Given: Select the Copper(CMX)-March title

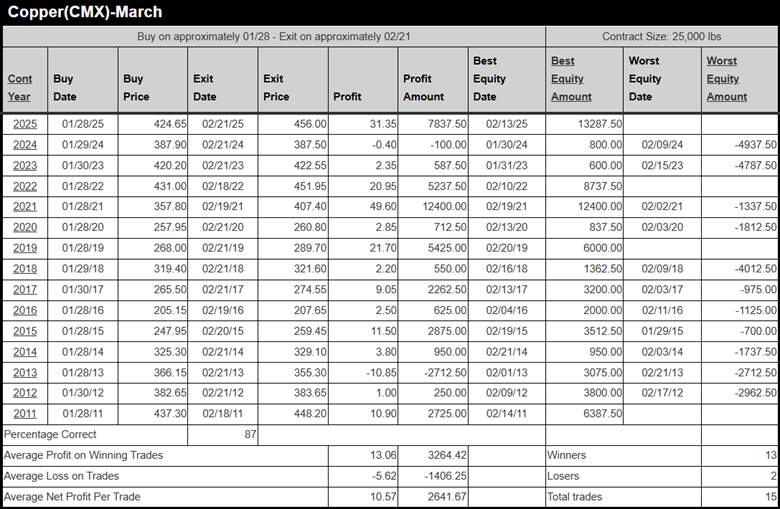Looking at the screenshot, I should [85, 11].
